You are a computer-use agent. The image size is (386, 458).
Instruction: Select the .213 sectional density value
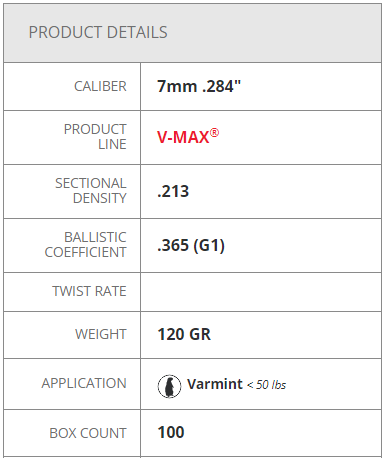(173, 191)
